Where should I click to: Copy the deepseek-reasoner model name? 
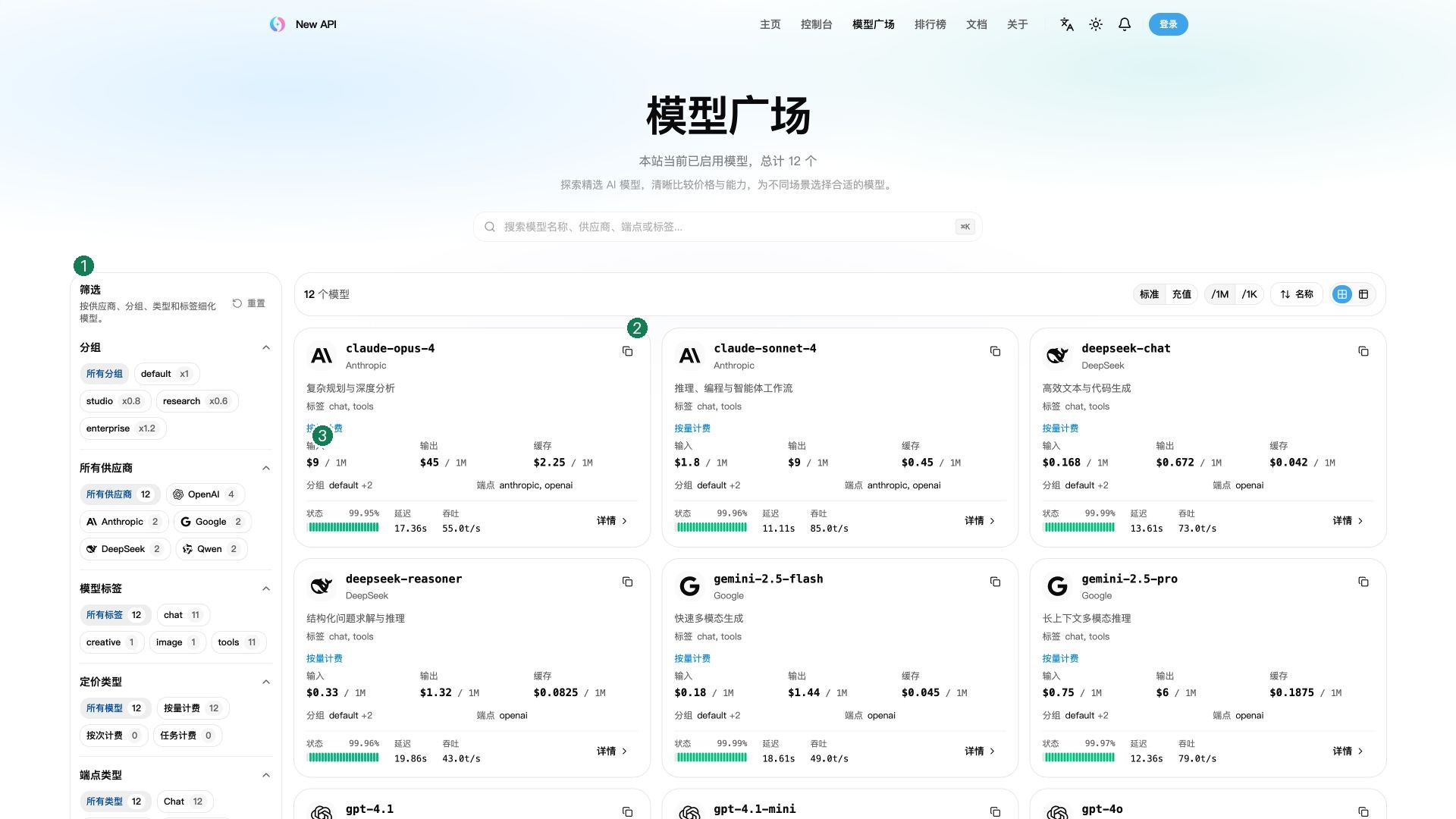click(627, 582)
